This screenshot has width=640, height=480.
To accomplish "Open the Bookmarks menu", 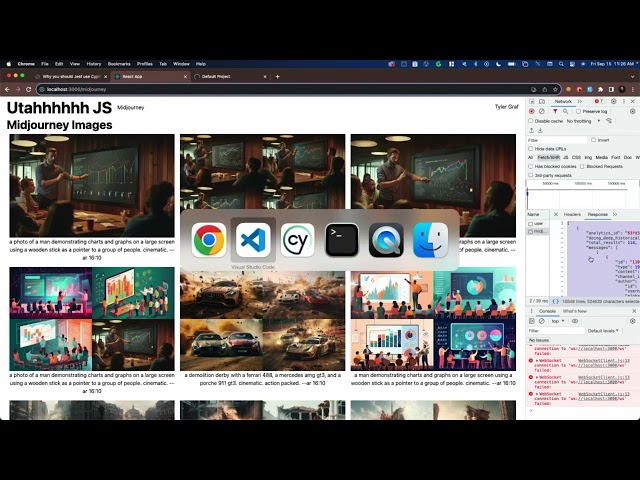I will point(119,64).
